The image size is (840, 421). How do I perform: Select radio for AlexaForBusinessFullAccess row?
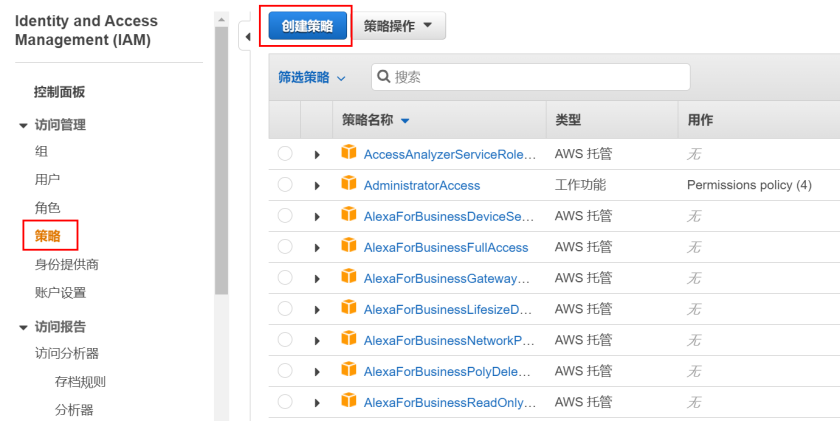285,247
